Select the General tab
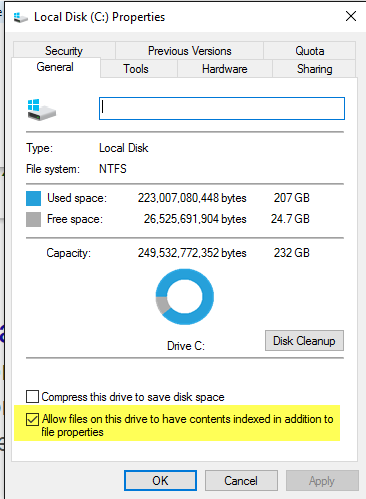The width and height of the screenshot is (366, 499). (55, 67)
